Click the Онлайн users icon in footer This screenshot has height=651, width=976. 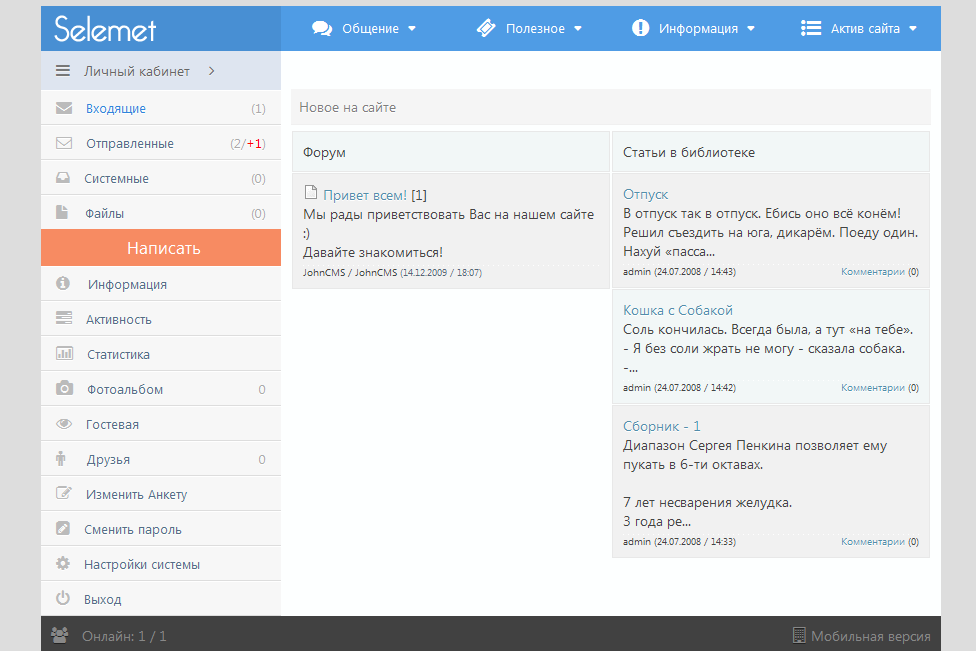tap(60, 635)
